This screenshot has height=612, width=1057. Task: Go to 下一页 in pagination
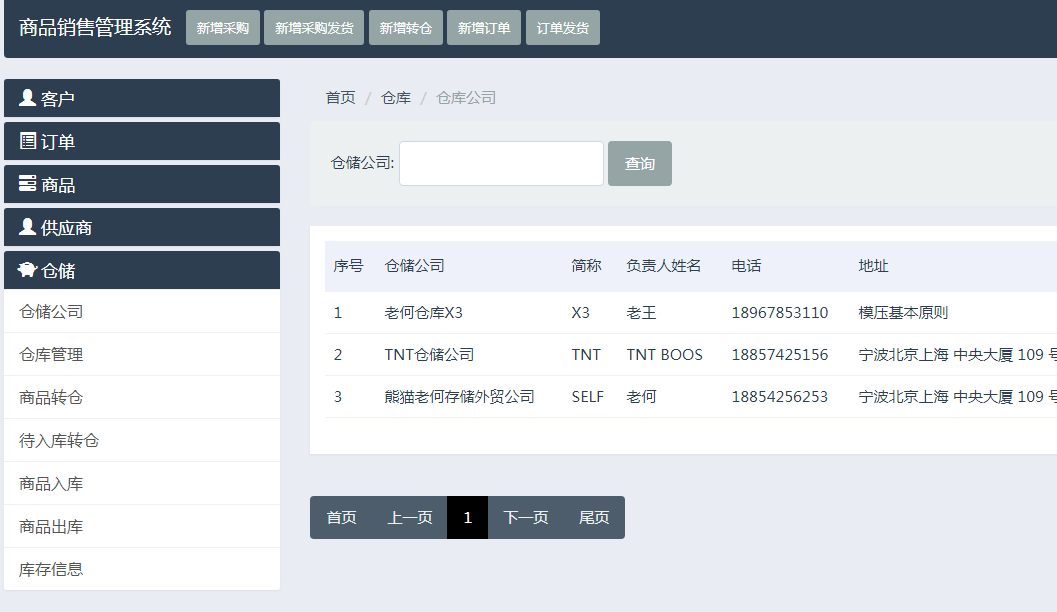click(526, 518)
